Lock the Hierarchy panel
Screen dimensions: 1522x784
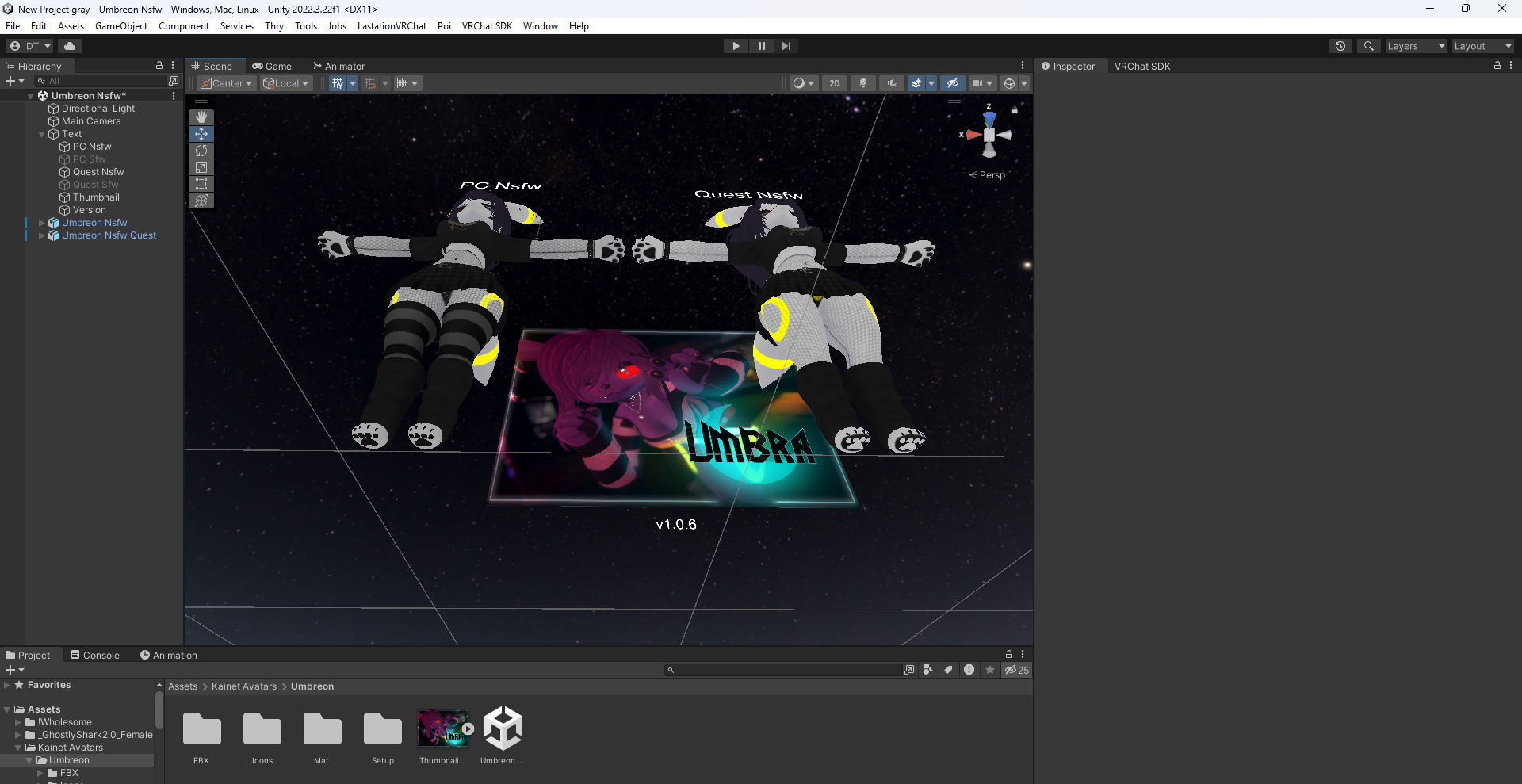point(159,66)
